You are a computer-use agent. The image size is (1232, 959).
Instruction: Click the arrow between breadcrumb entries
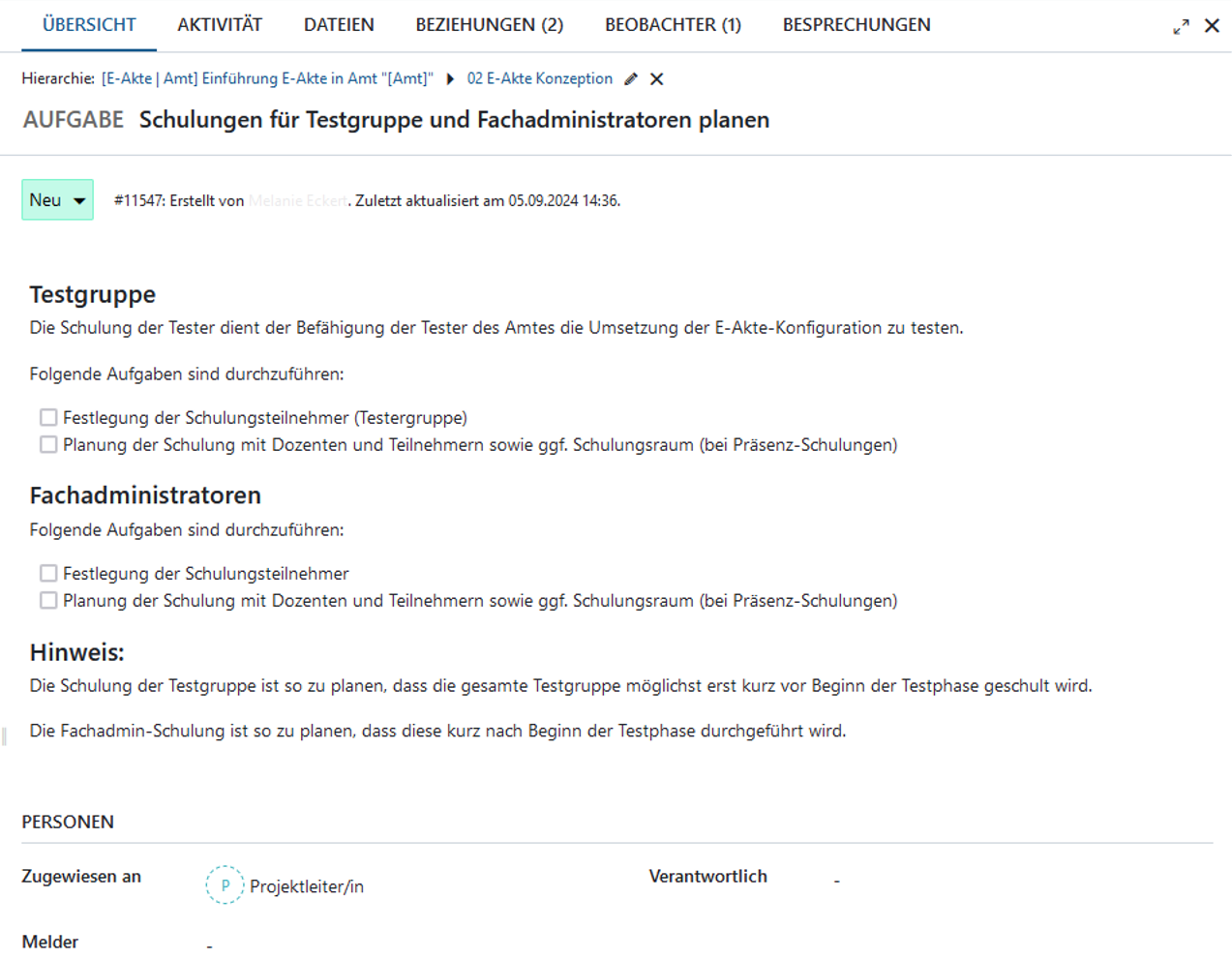pos(450,78)
